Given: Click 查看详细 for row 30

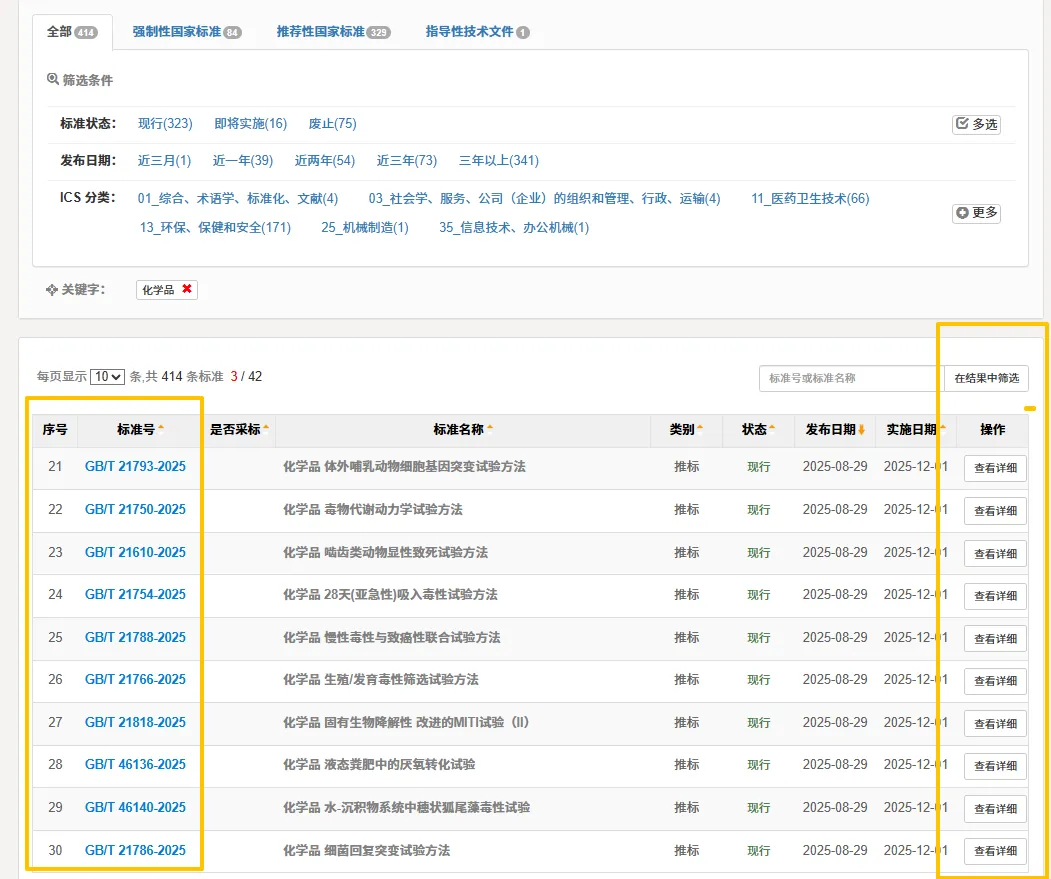Looking at the screenshot, I should [x=995, y=852].
